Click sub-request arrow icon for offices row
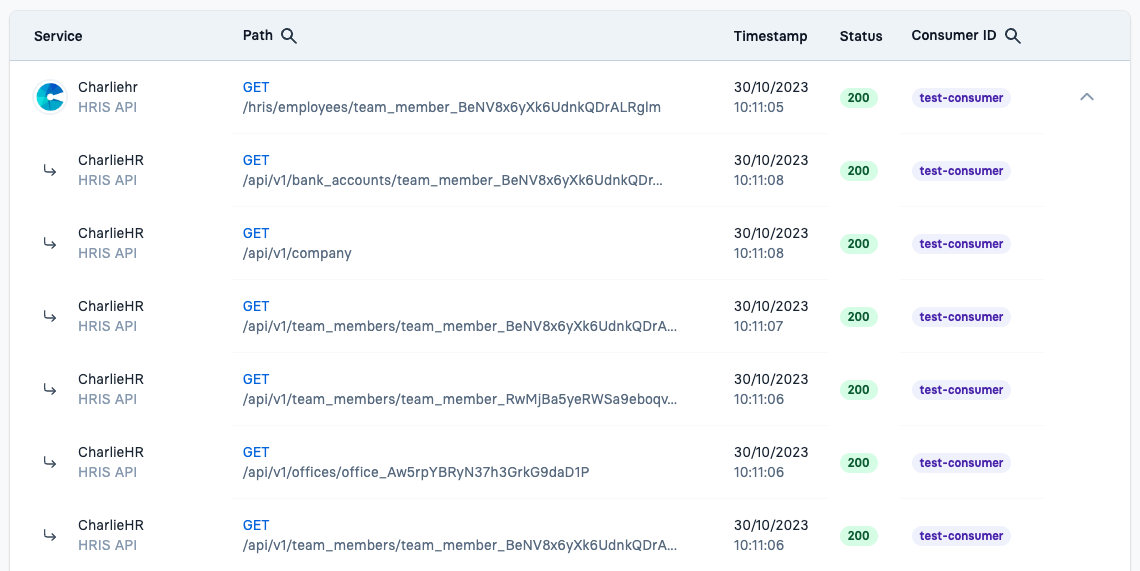 tap(49, 462)
